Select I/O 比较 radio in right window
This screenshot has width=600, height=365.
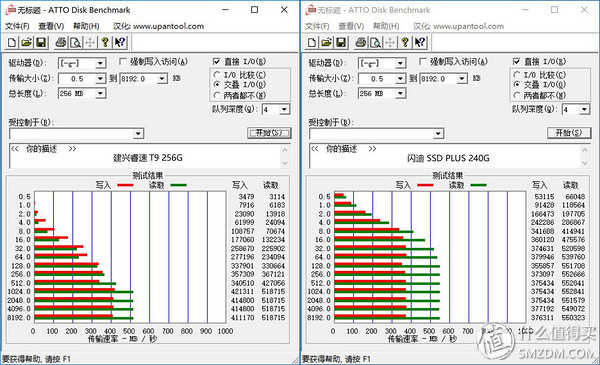[x=517, y=75]
